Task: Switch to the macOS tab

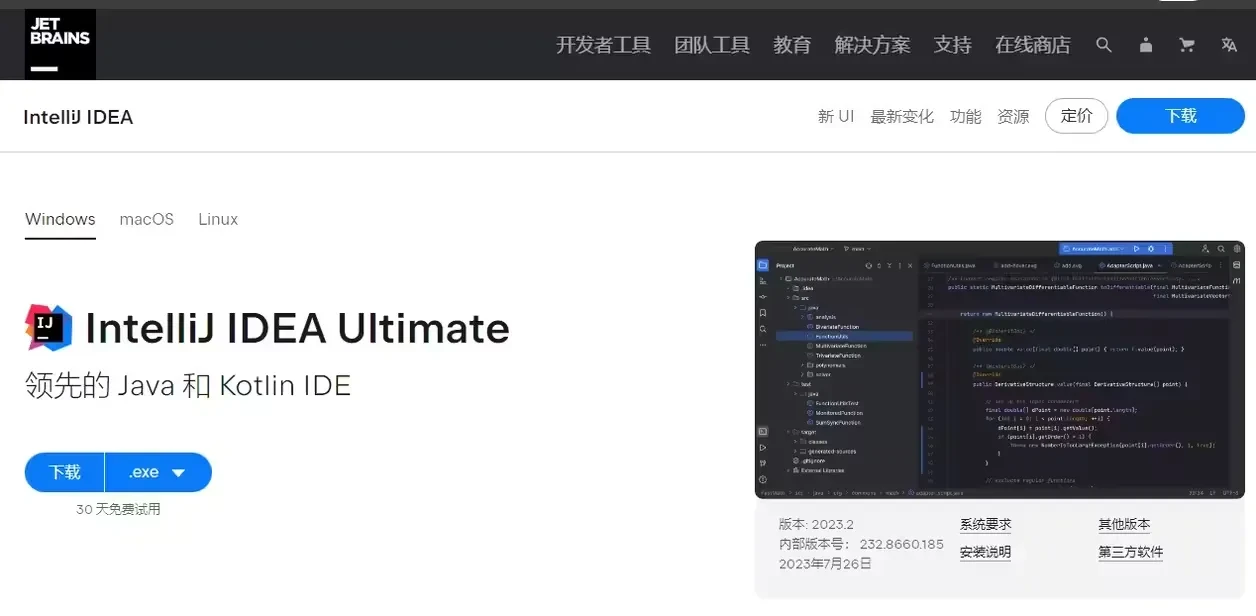Action: [147, 219]
